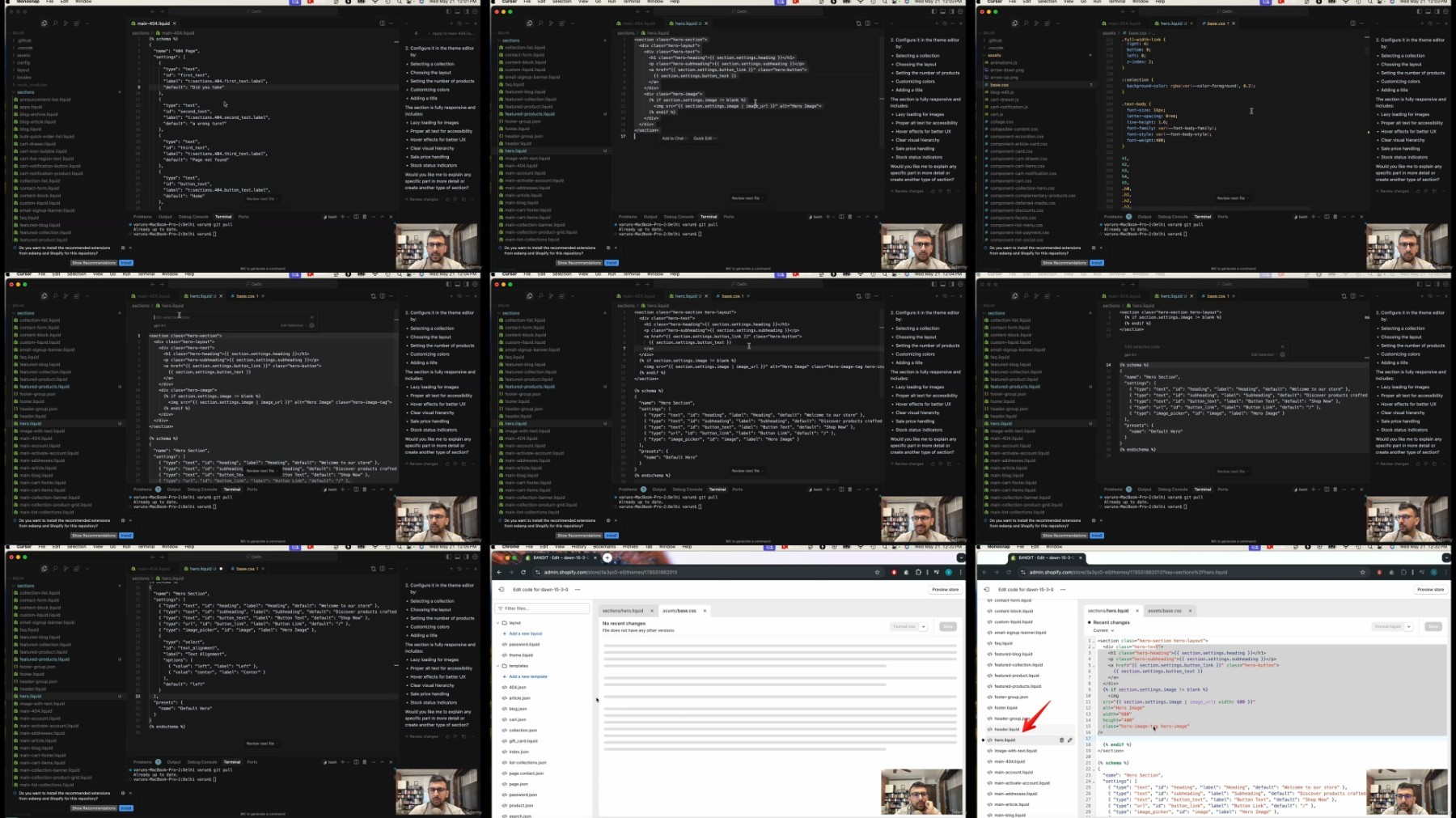The width and height of the screenshot is (1456, 818).
Task: Open History menu in Chrome menu bar
Action: [x=579, y=546]
